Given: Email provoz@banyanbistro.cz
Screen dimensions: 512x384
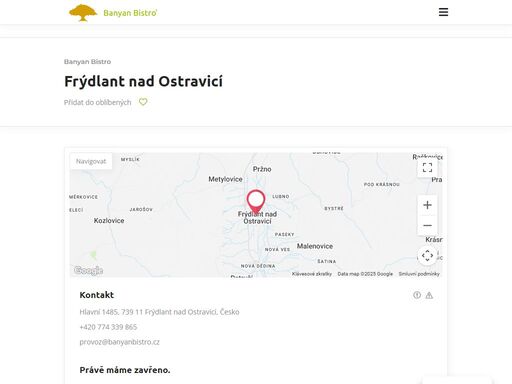Looking at the screenshot, I should 119,342.
